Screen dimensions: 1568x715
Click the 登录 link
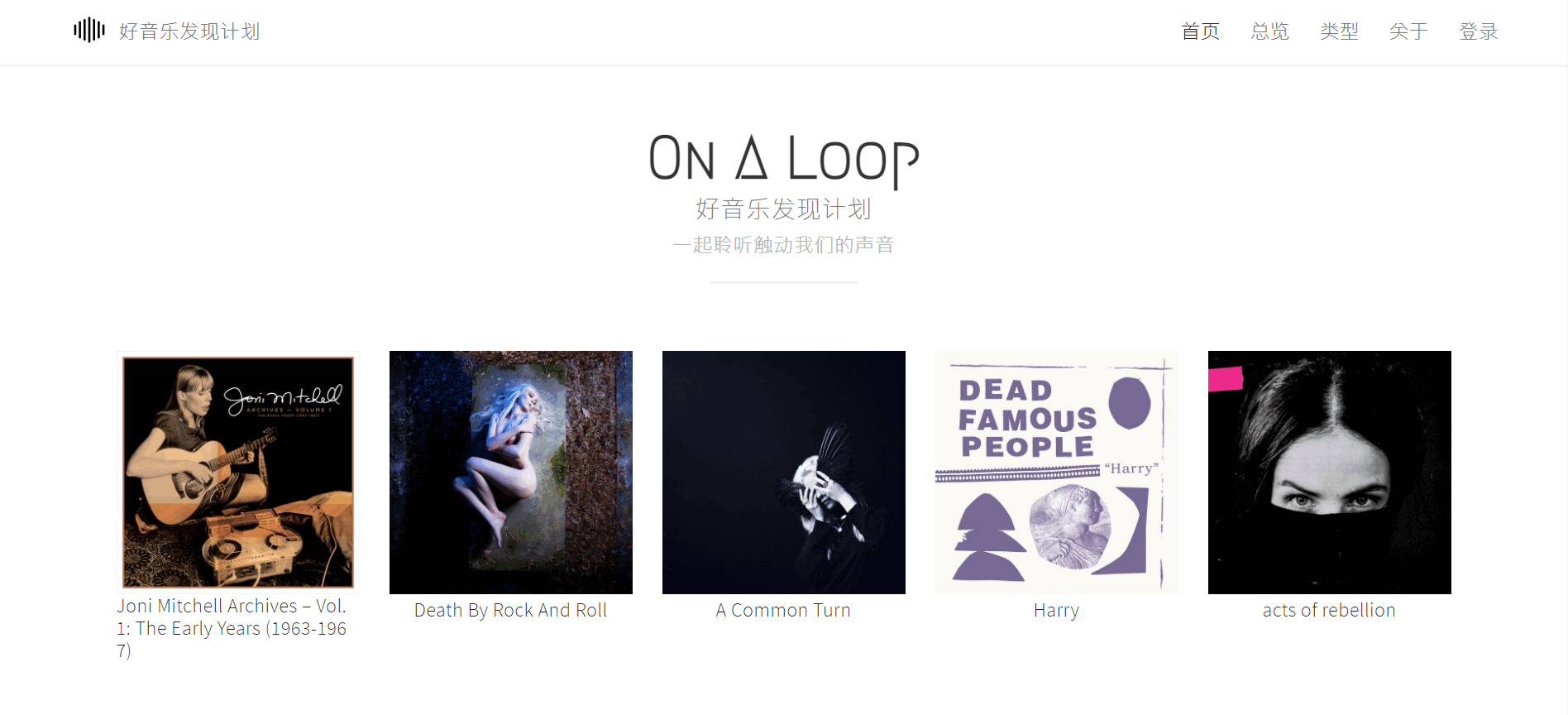1479,31
